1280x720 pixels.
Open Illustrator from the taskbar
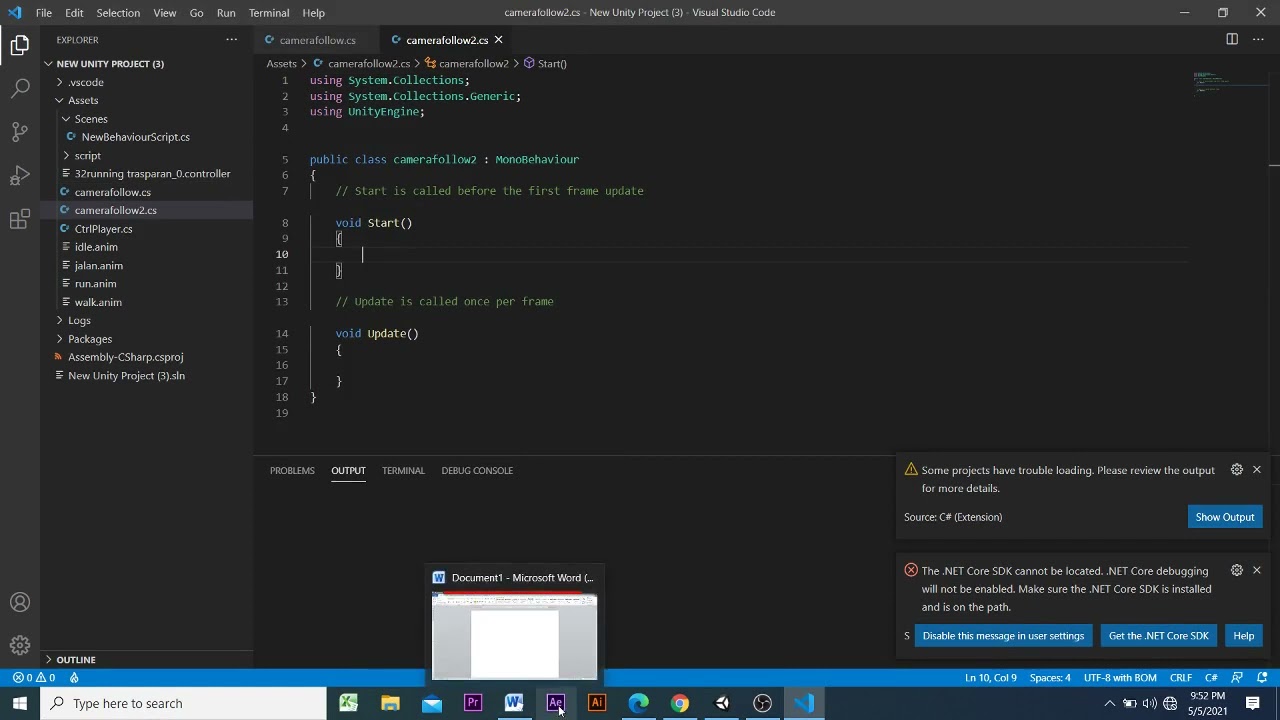coord(597,703)
